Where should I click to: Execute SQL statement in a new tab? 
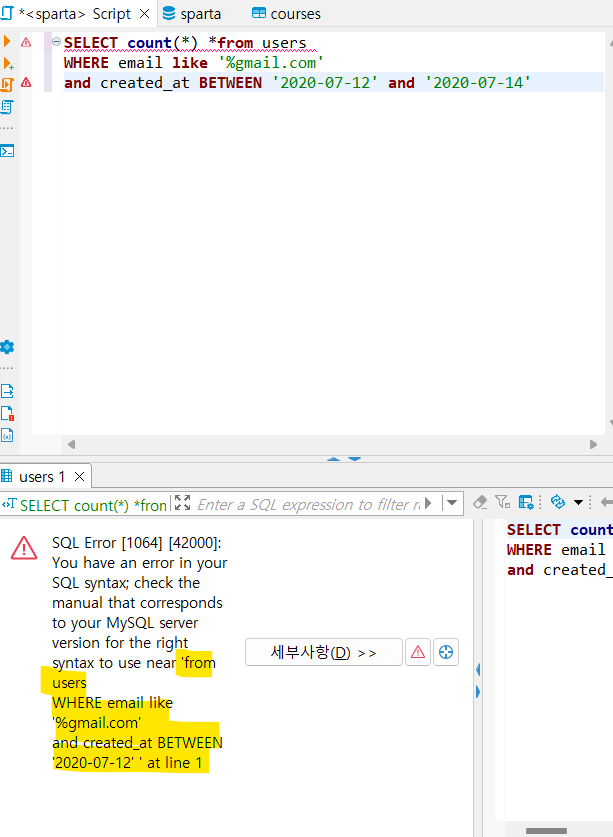point(7,63)
